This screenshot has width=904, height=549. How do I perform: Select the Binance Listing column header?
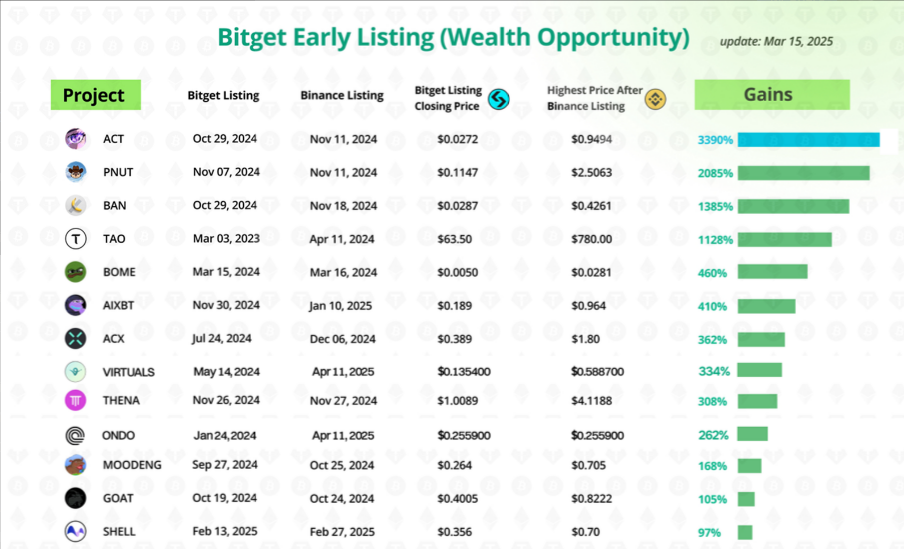click(x=341, y=96)
